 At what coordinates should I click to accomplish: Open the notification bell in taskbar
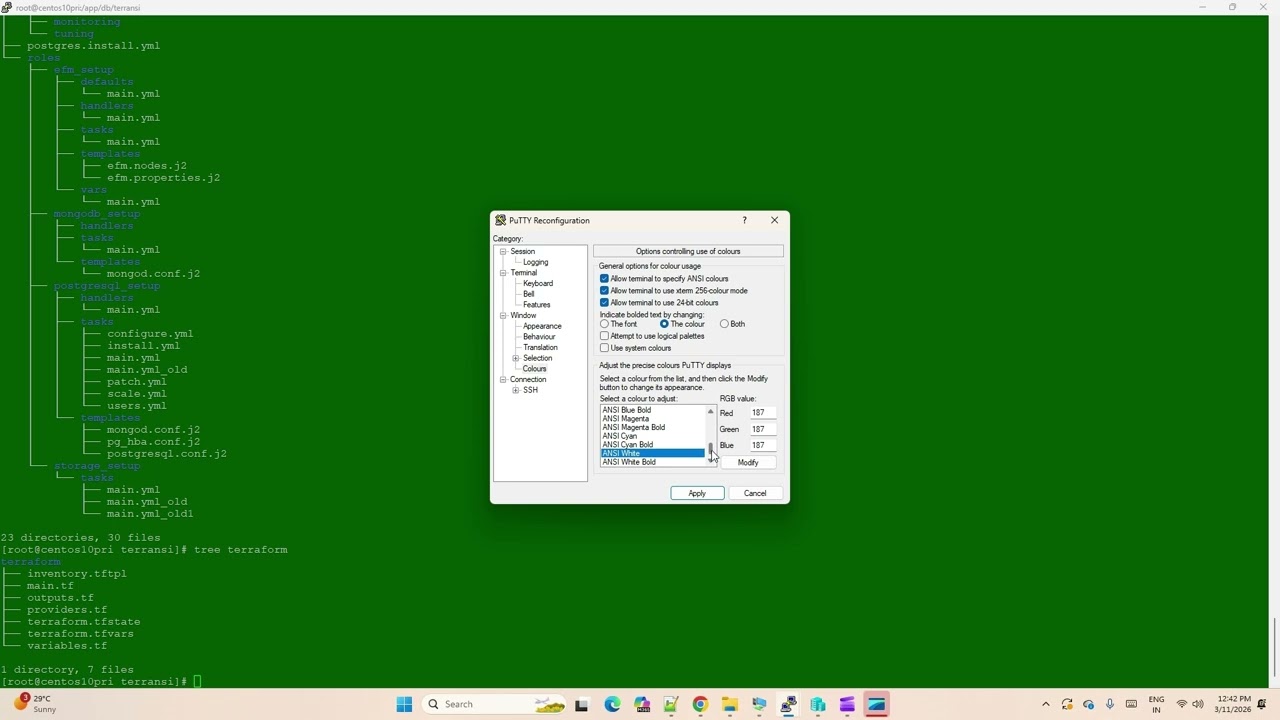tap(1262, 704)
